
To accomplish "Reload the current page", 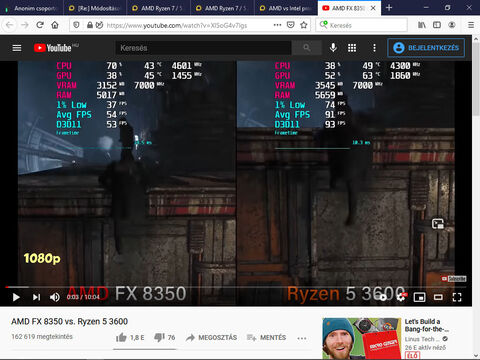I will [x=40, y=25].
